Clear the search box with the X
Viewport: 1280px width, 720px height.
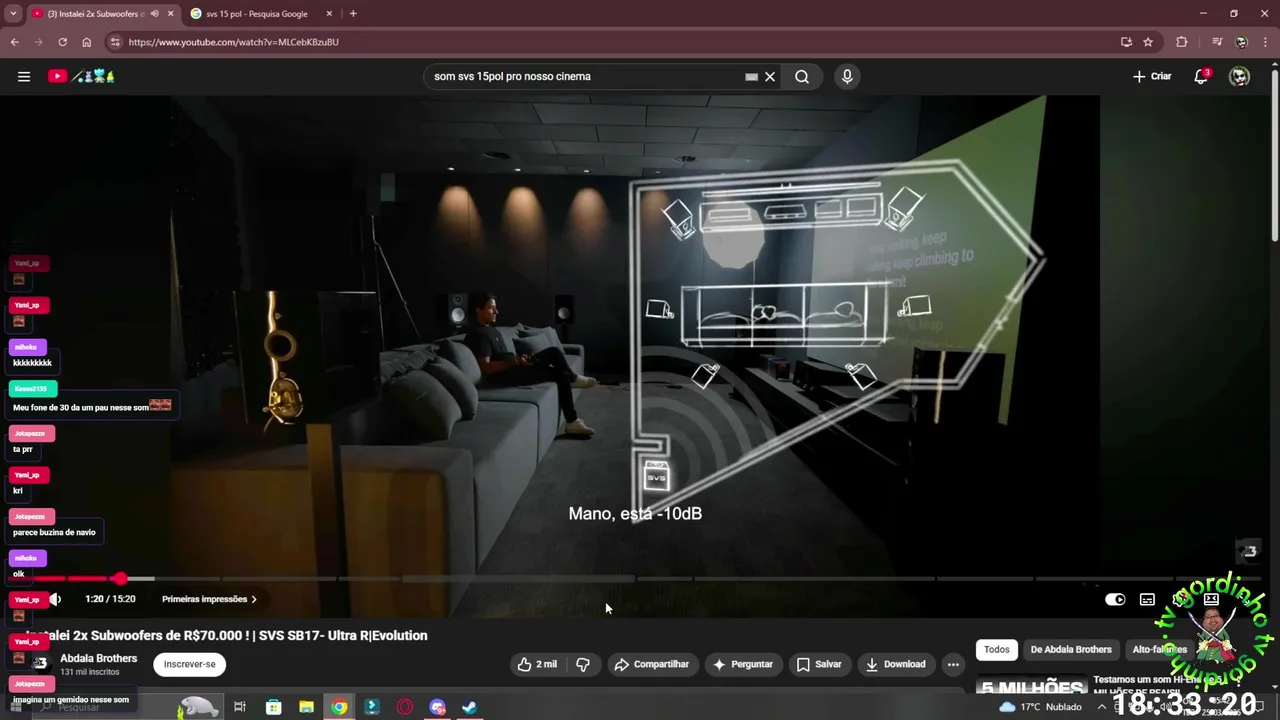click(x=770, y=76)
